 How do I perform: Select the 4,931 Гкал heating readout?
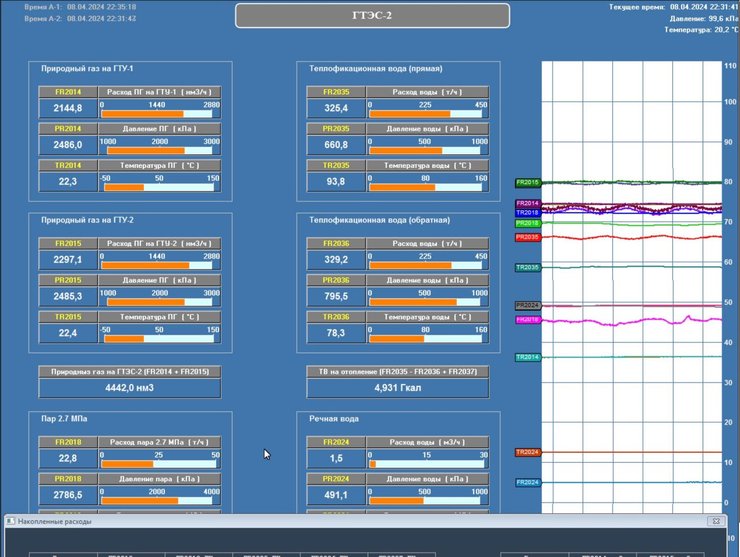coord(399,388)
